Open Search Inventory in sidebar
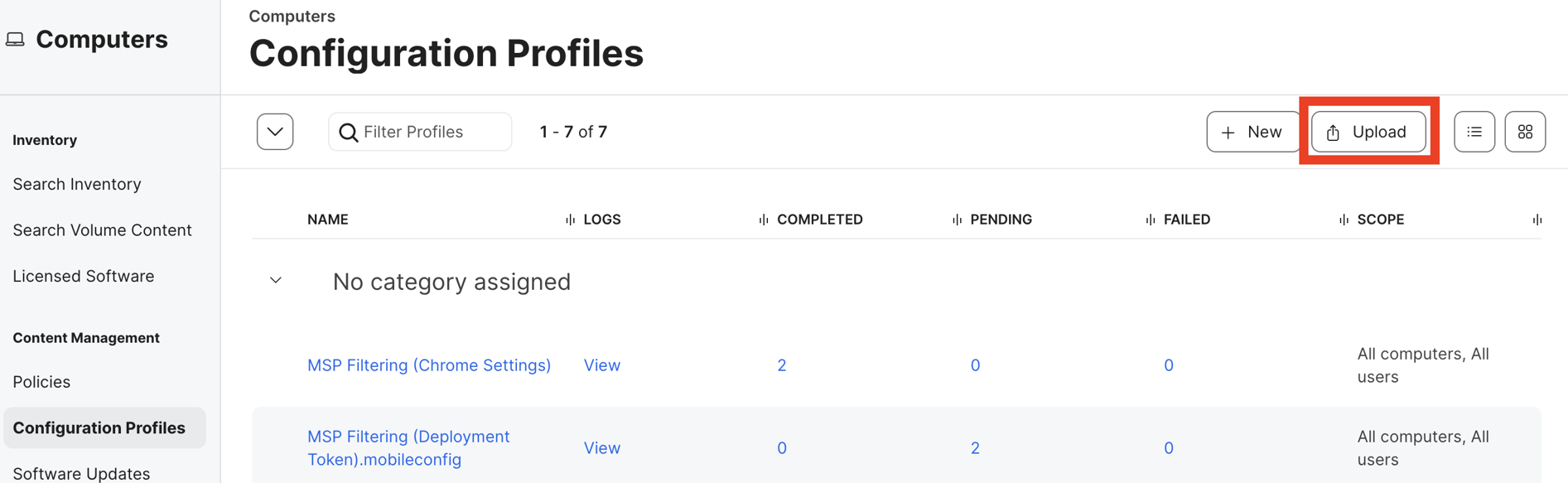The width and height of the screenshot is (1568, 483). click(x=77, y=184)
